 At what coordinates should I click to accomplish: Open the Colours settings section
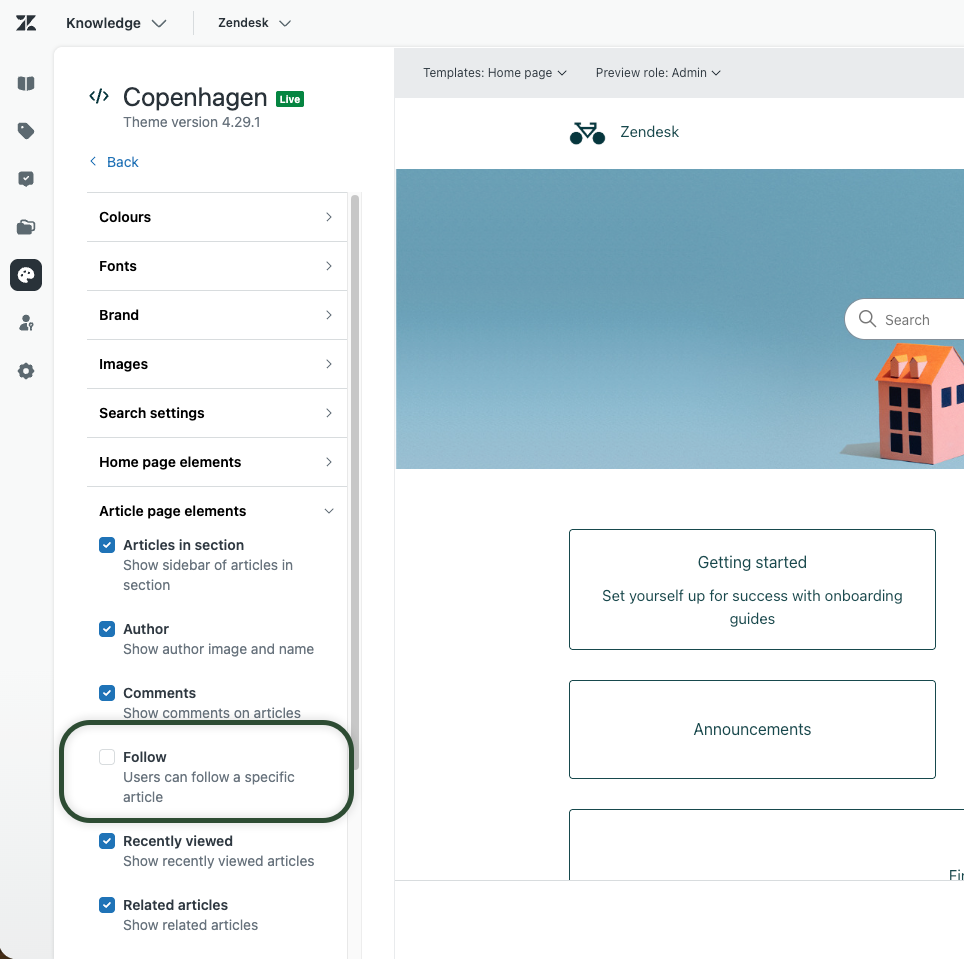point(216,217)
